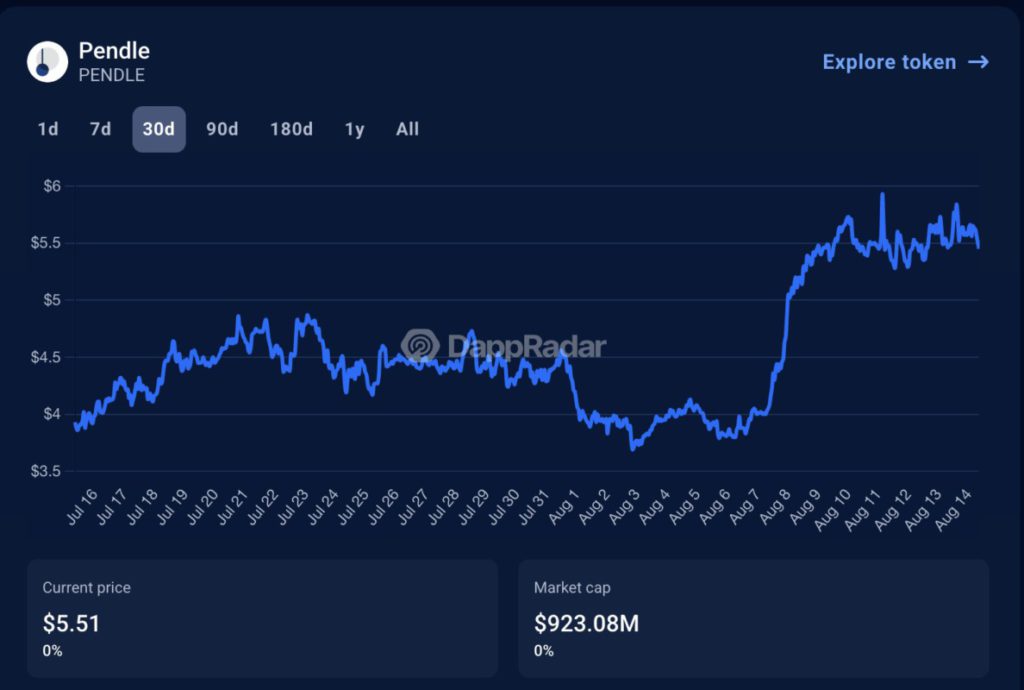Click the Aug 11 price spike on chart
1024x690 pixels.
[882, 196]
